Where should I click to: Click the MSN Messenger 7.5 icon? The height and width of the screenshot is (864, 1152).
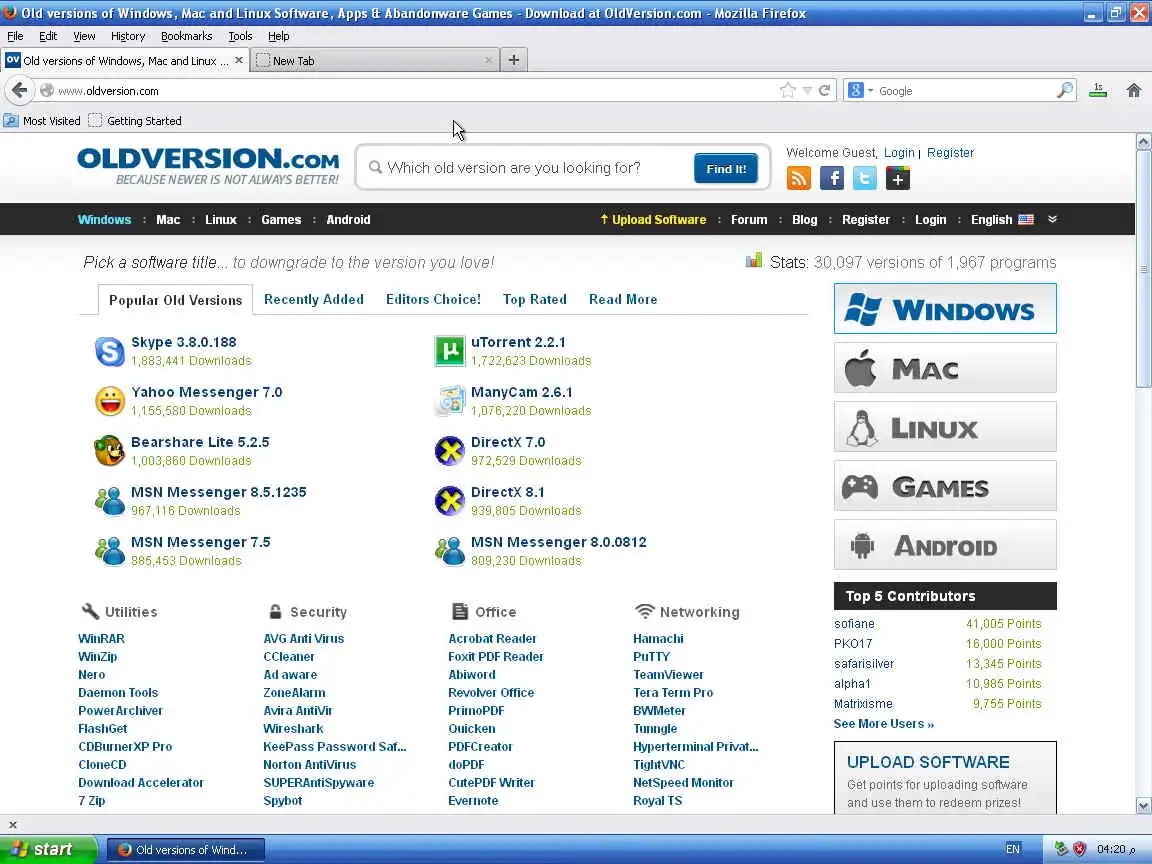[109, 551]
